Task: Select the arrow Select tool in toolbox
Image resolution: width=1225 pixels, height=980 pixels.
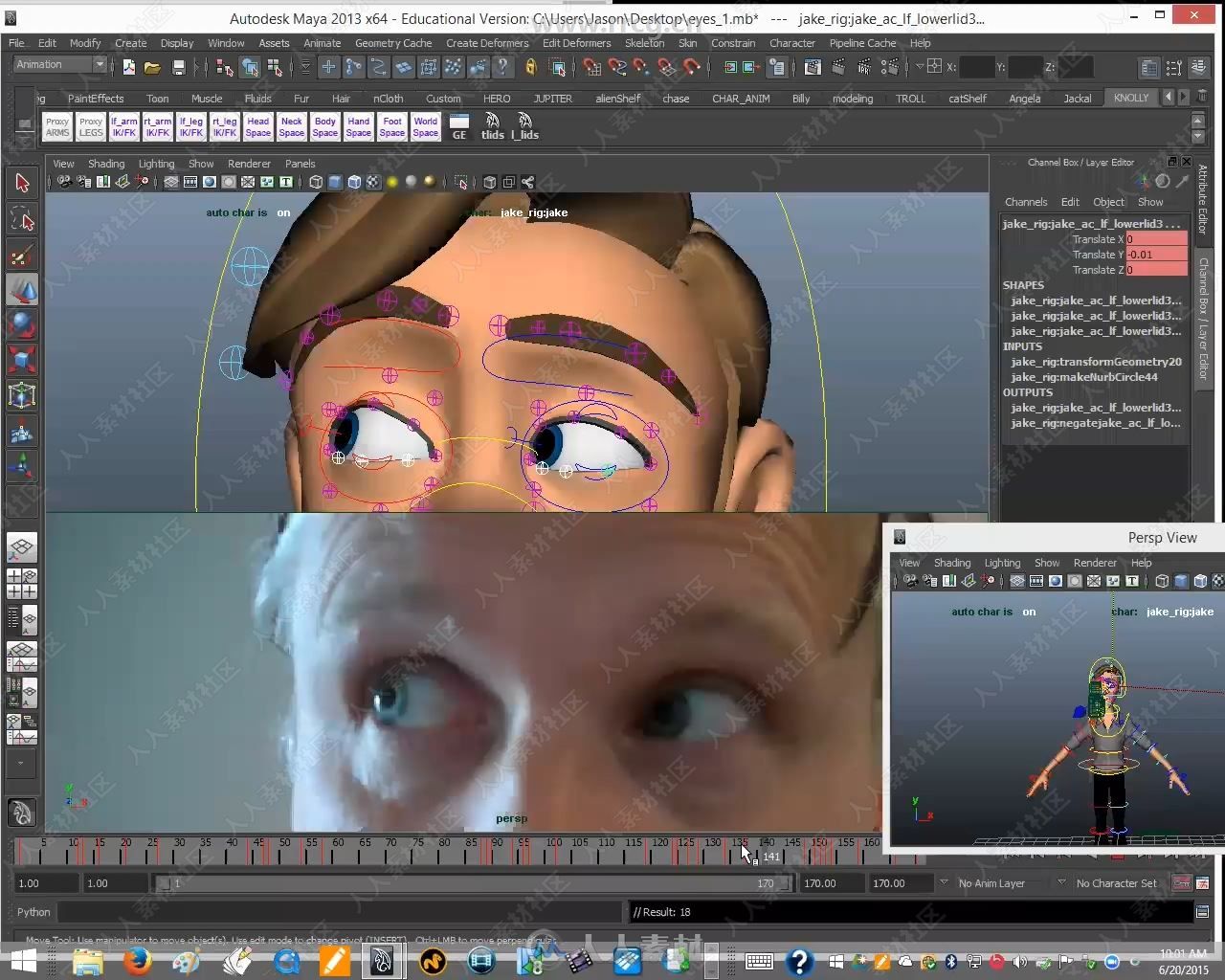Action: [x=22, y=183]
